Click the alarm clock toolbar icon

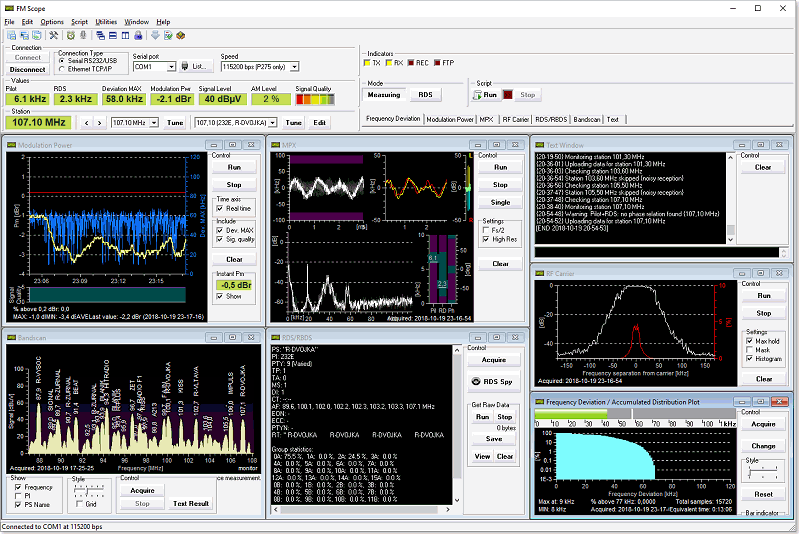[71, 36]
